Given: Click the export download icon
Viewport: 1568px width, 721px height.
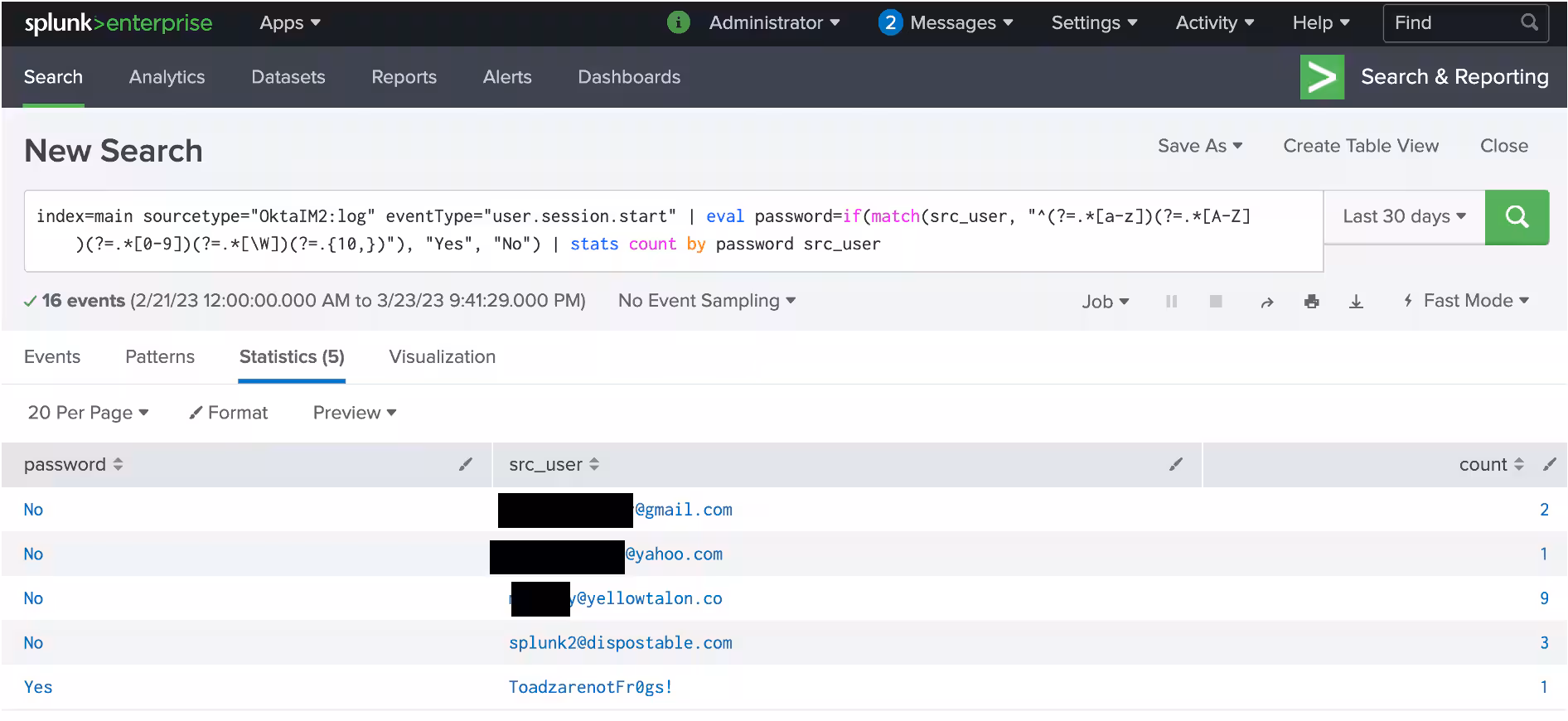Looking at the screenshot, I should tap(1356, 302).
